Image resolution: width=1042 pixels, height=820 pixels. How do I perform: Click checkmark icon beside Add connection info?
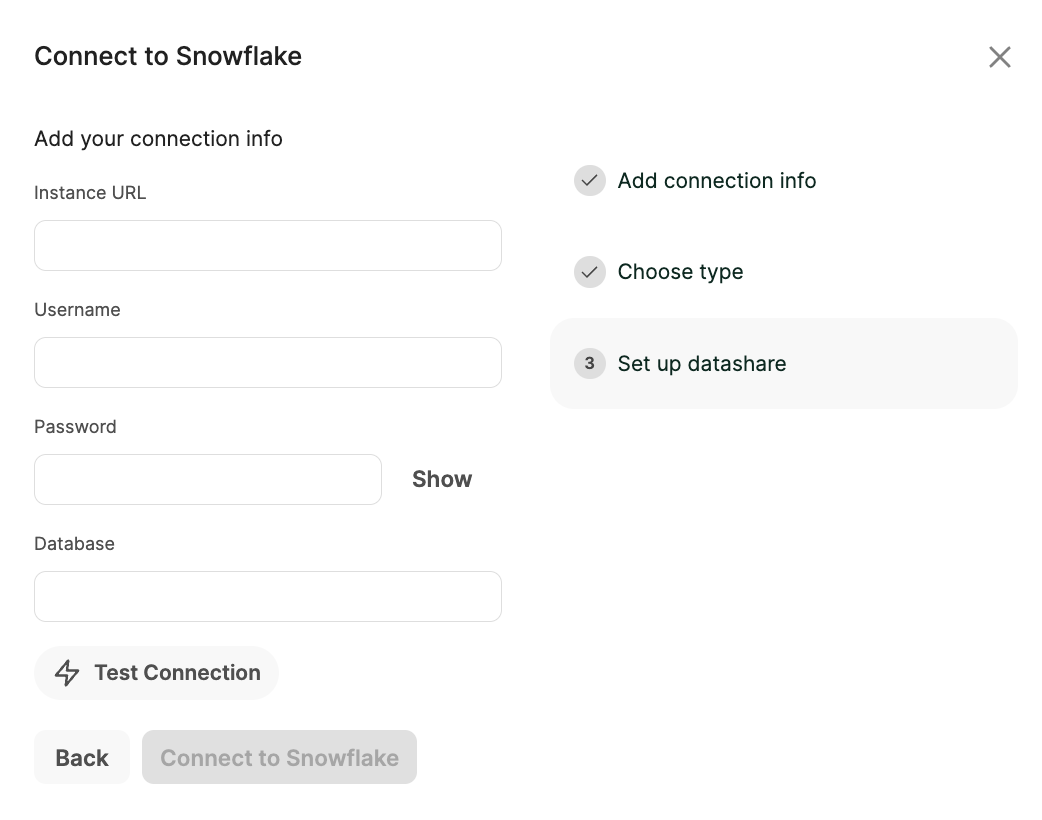click(x=590, y=181)
